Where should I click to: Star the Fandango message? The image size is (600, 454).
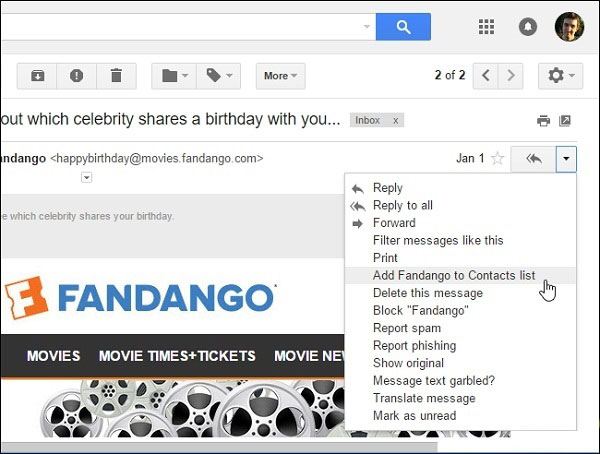497,159
